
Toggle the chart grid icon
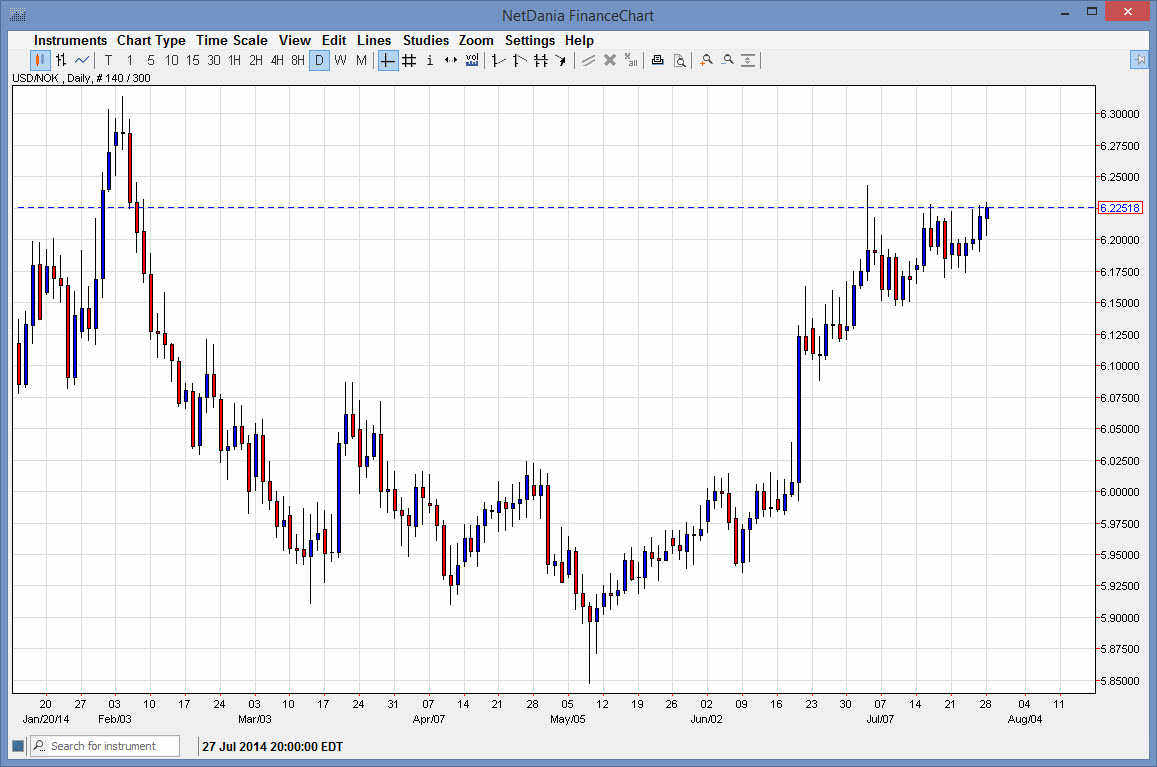click(x=409, y=60)
